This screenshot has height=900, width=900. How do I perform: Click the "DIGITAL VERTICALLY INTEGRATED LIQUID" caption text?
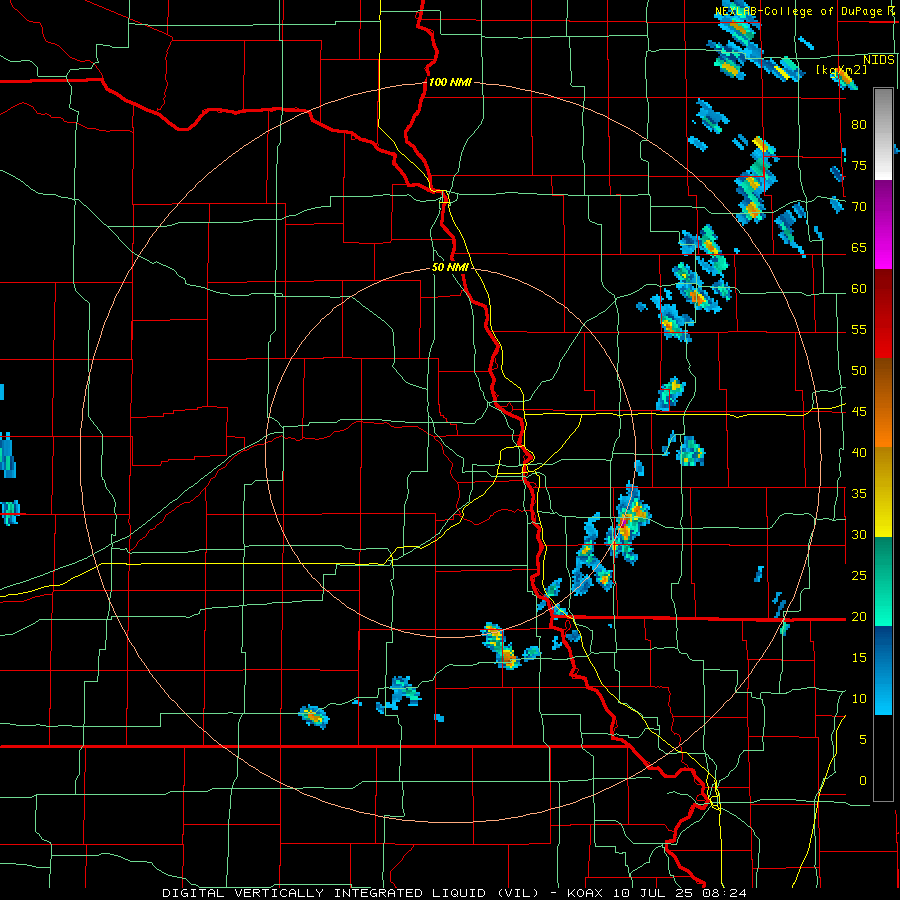tap(325, 893)
